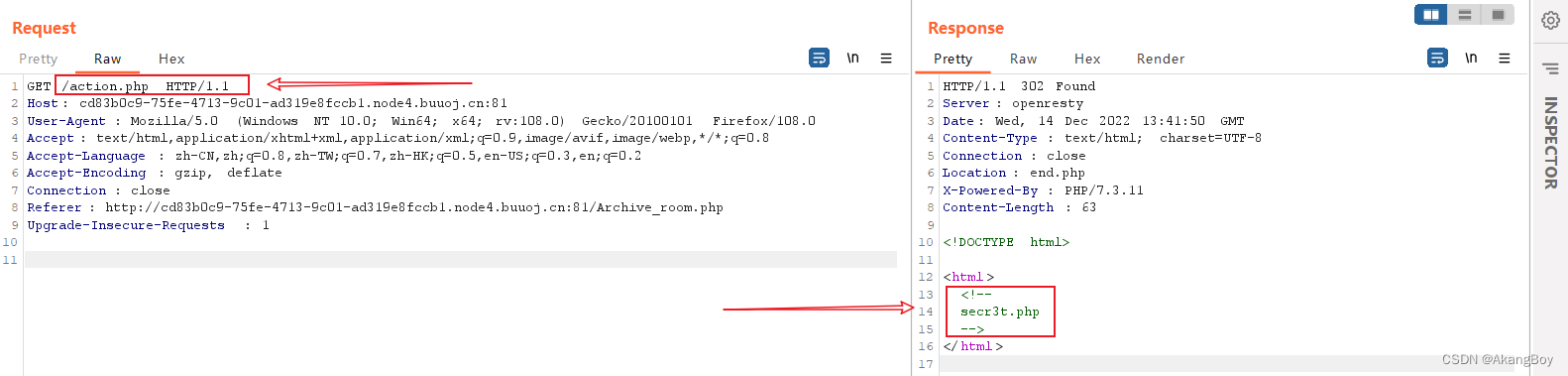Click the empty request line 11
This screenshot has width=1568, height=376.
point(460,260)
